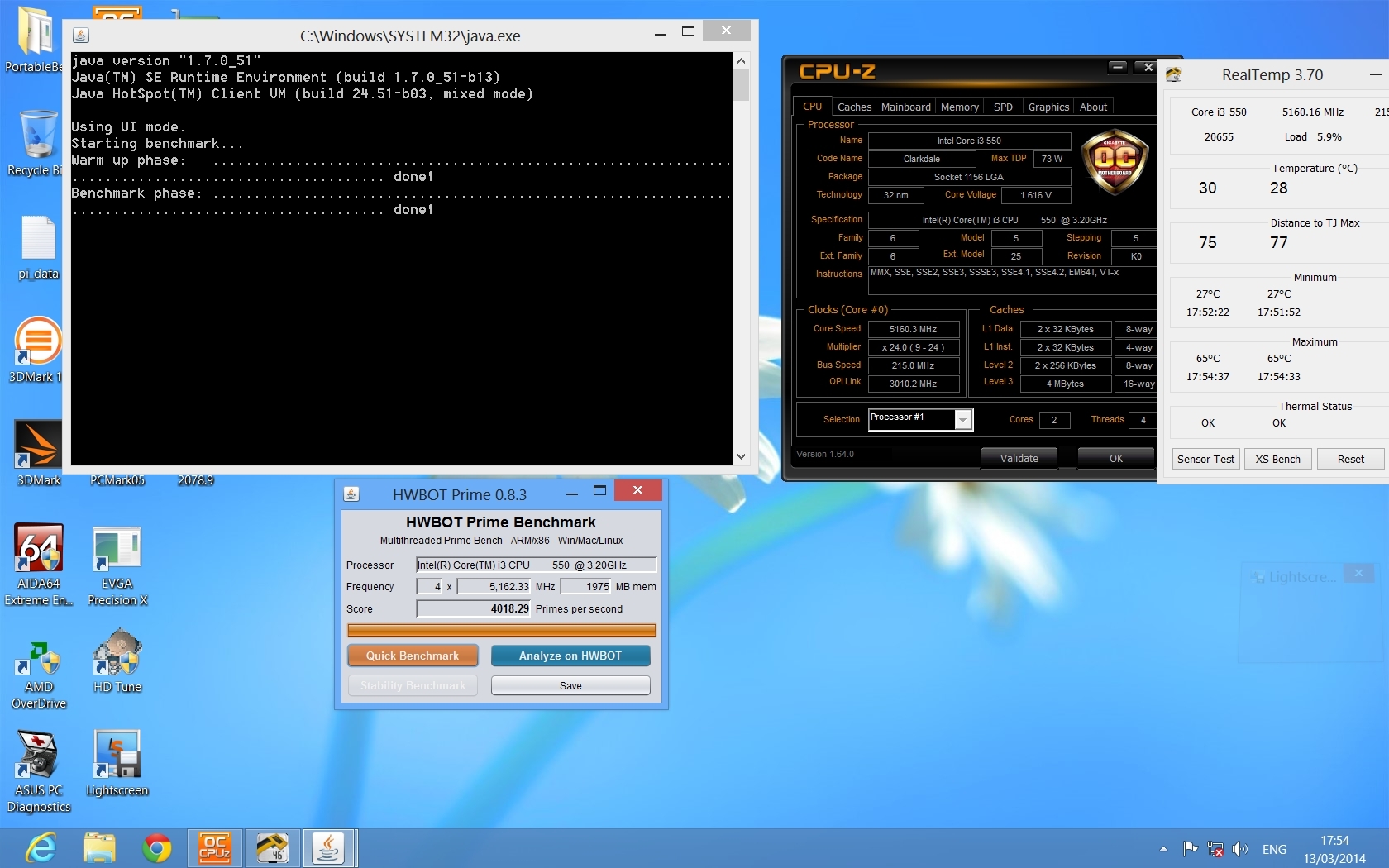Click the Multiplier value x 24.0 in CPU-Z
This screenshot has height=868, width=1389.
tap(913, 347)
